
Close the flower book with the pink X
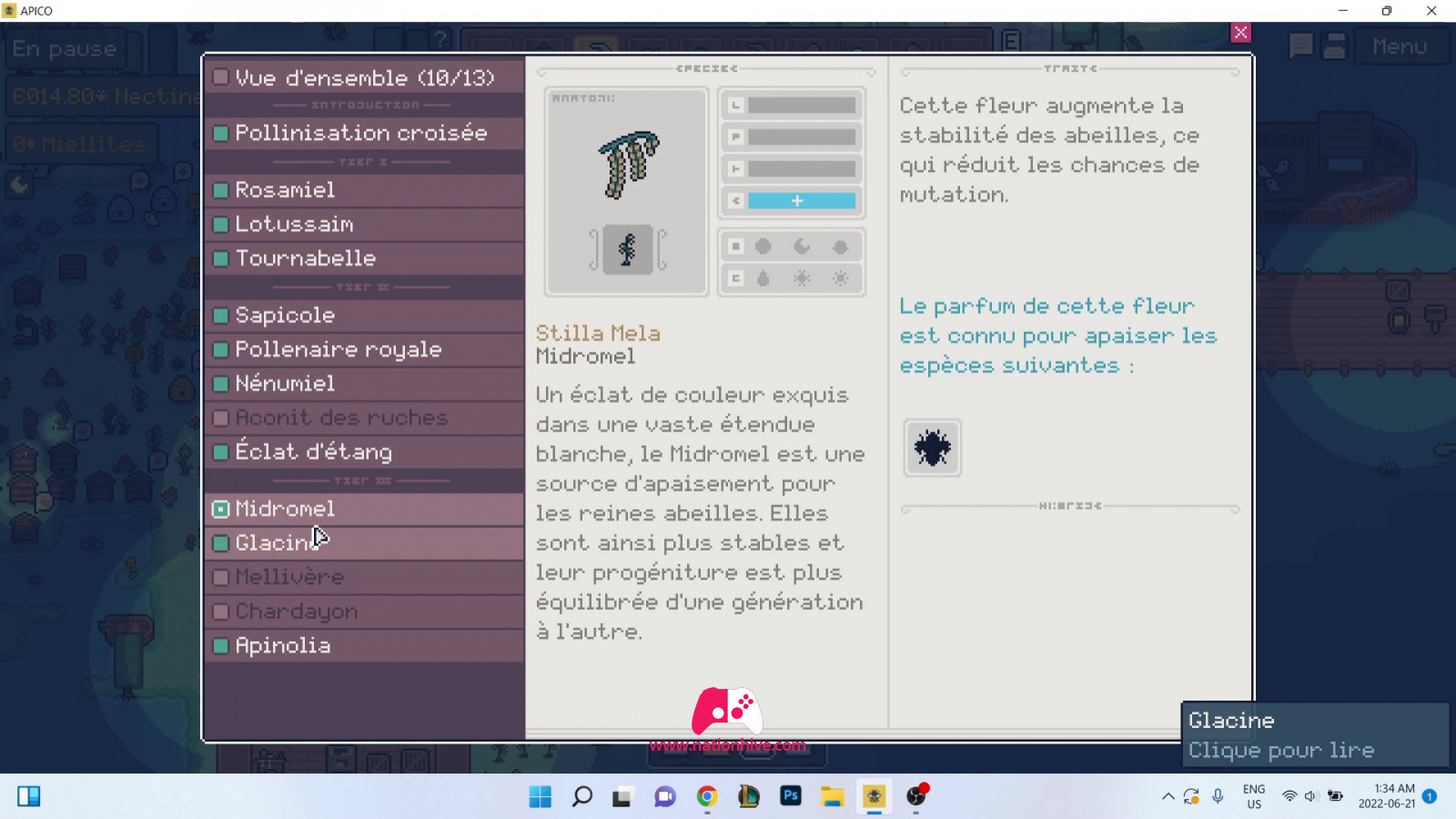point(1240,33)
